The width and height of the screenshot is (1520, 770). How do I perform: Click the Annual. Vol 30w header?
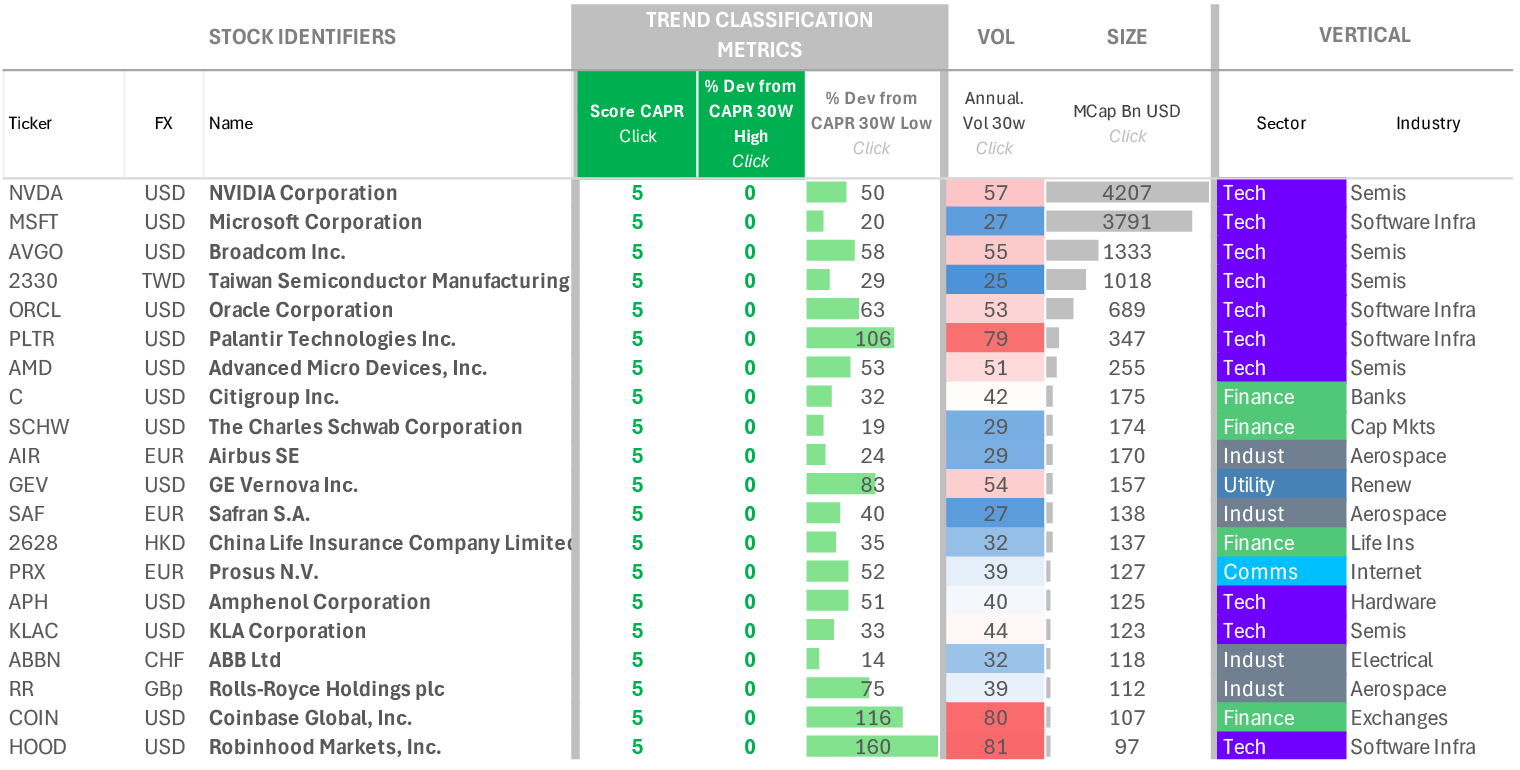point(995,124)
